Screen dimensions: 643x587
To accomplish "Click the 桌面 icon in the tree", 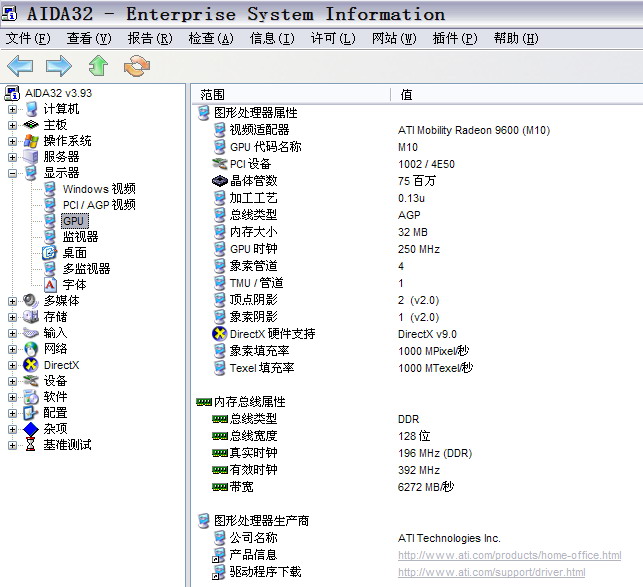I will click(50, 253).
